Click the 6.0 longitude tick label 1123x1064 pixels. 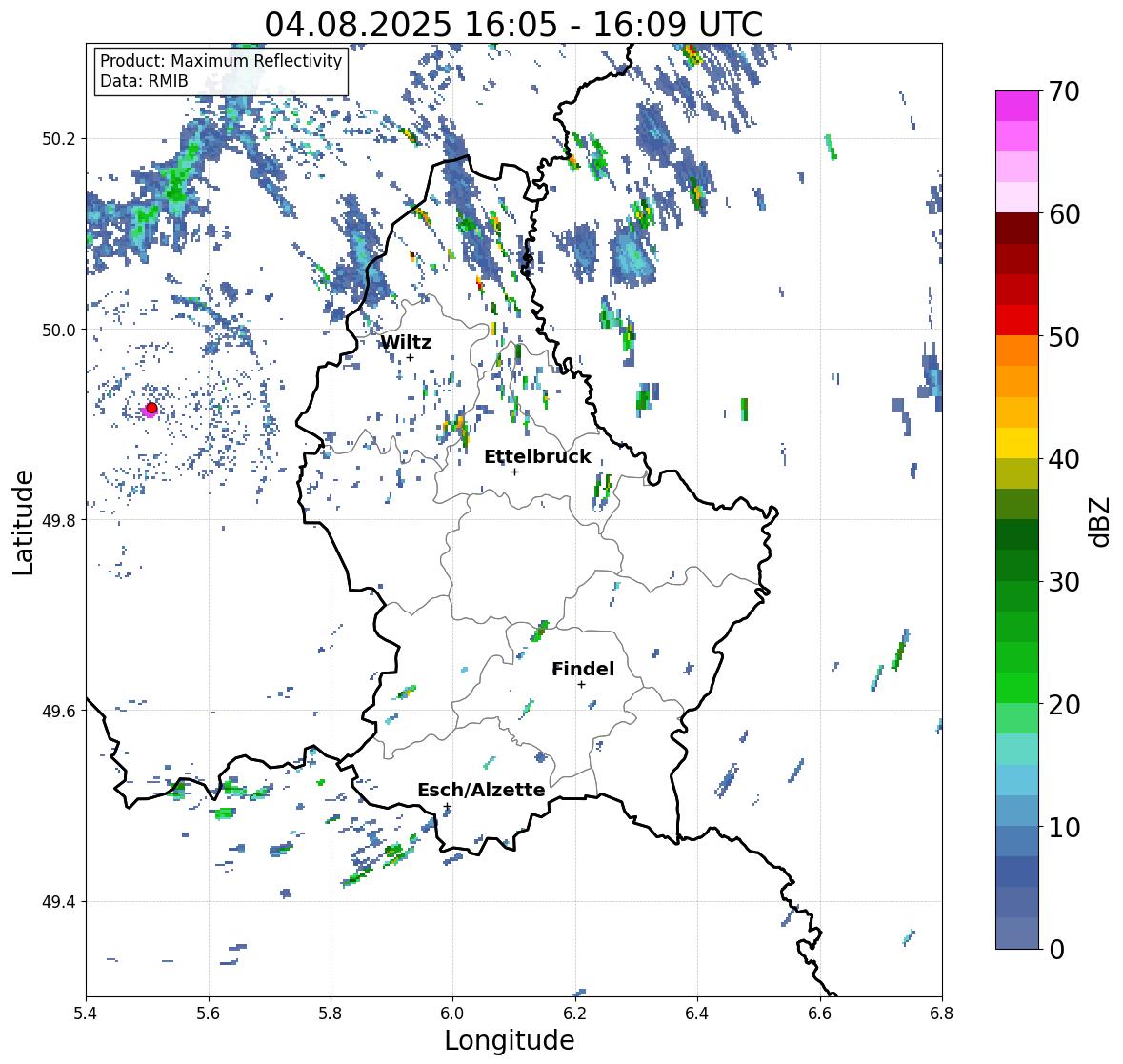click(452, 1013)
